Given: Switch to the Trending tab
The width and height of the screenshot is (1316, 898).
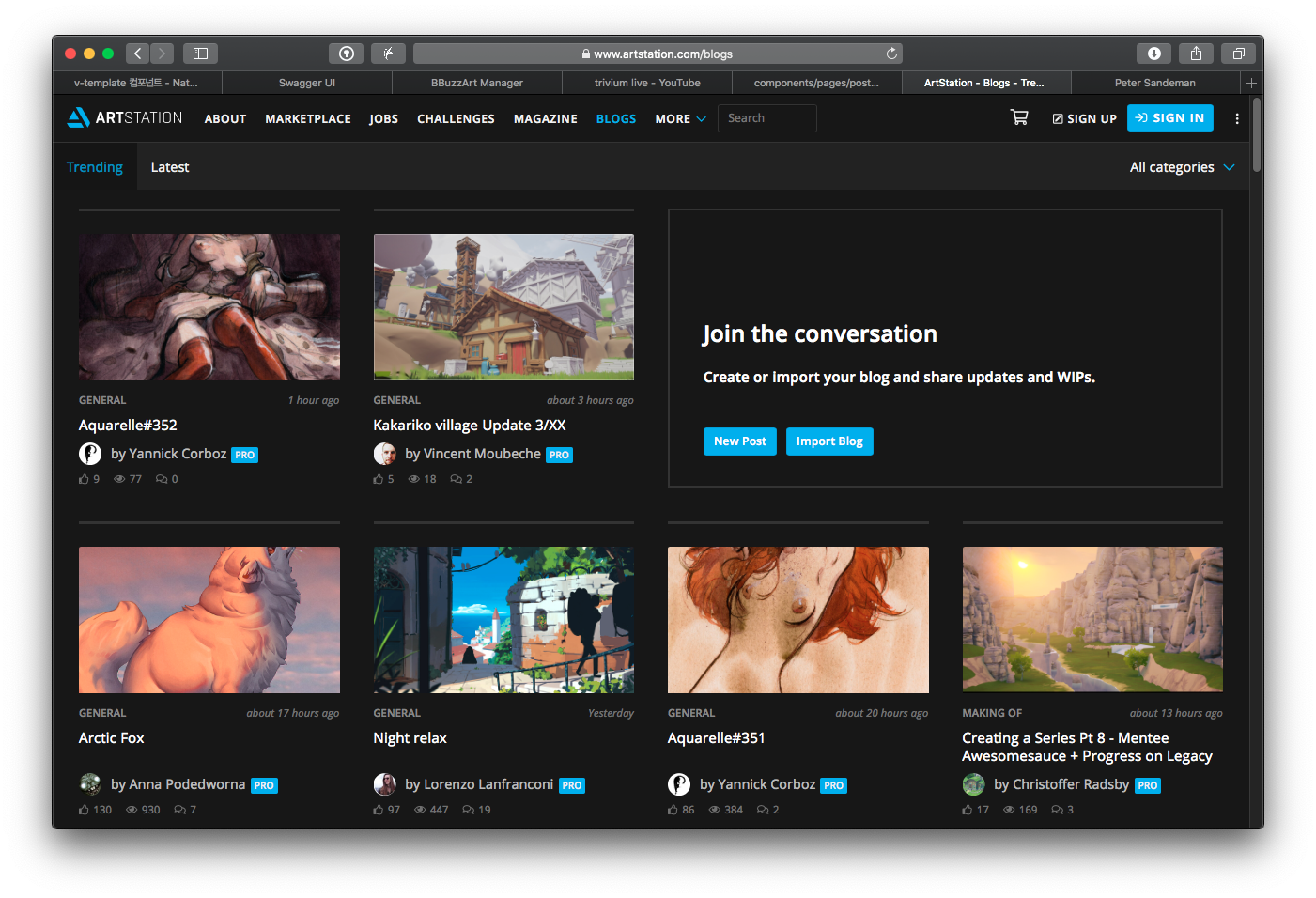Looking at the screenshot, I should 94,167.
